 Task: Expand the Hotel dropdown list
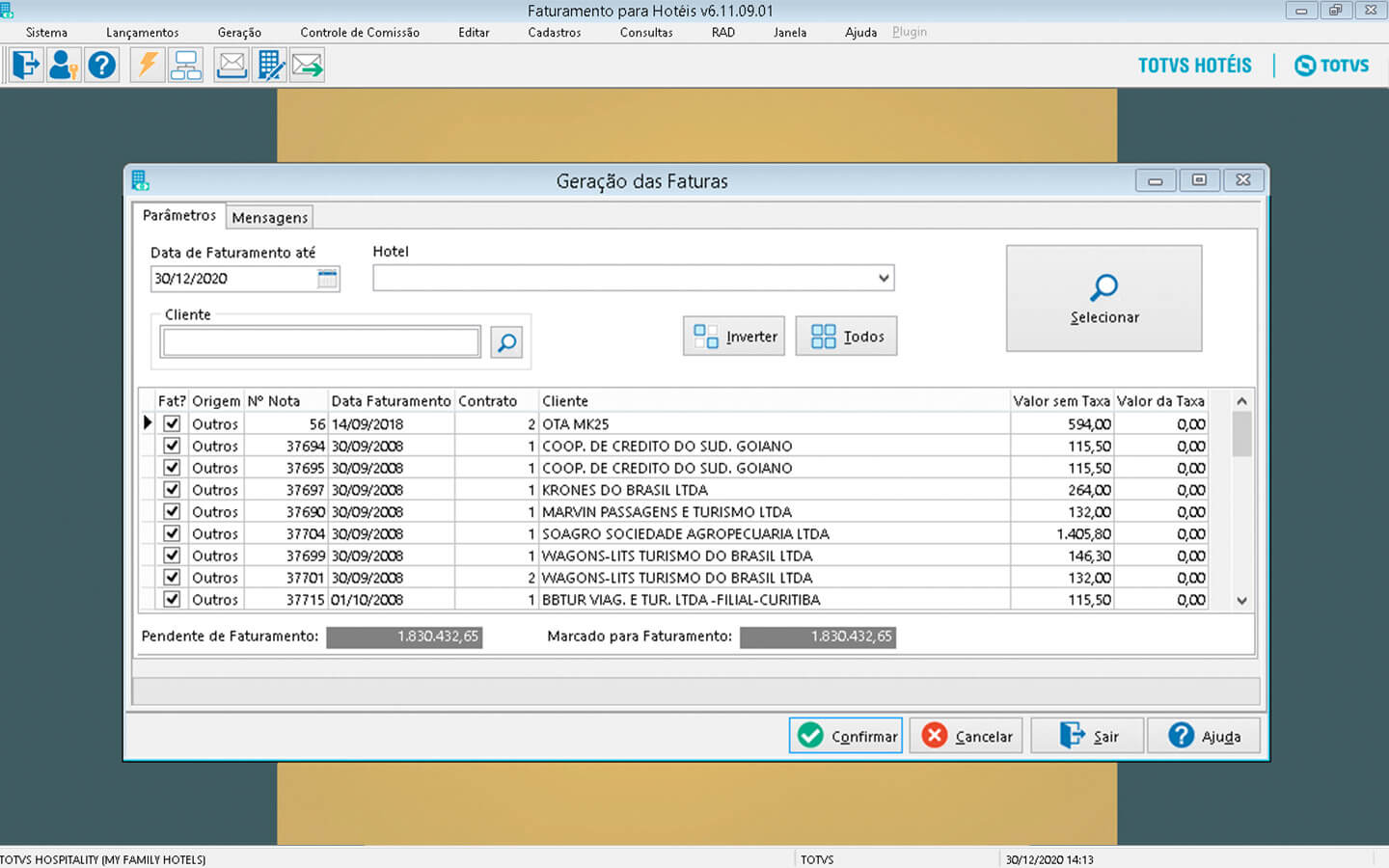pyautogui.click(x=883, y=279)
